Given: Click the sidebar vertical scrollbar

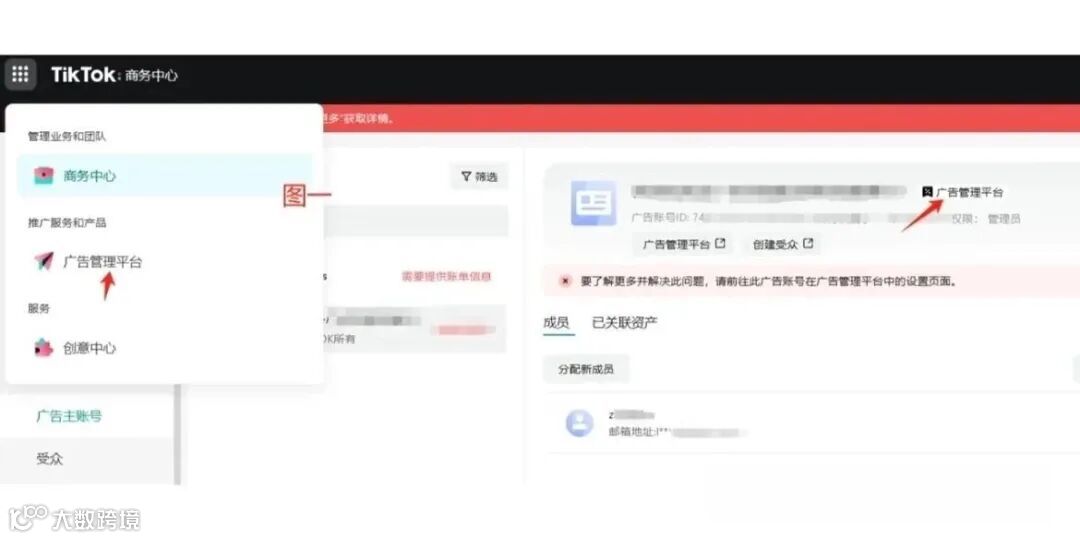Looking at the screenshot, I should tap(177, 434).
